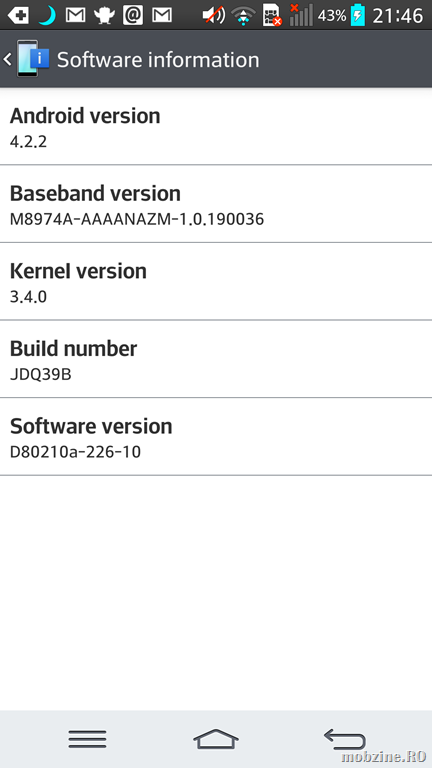Tap the crescent moon quiet mode icon
This screenshot has width=432, height=768.
click(x=47, y=16)
